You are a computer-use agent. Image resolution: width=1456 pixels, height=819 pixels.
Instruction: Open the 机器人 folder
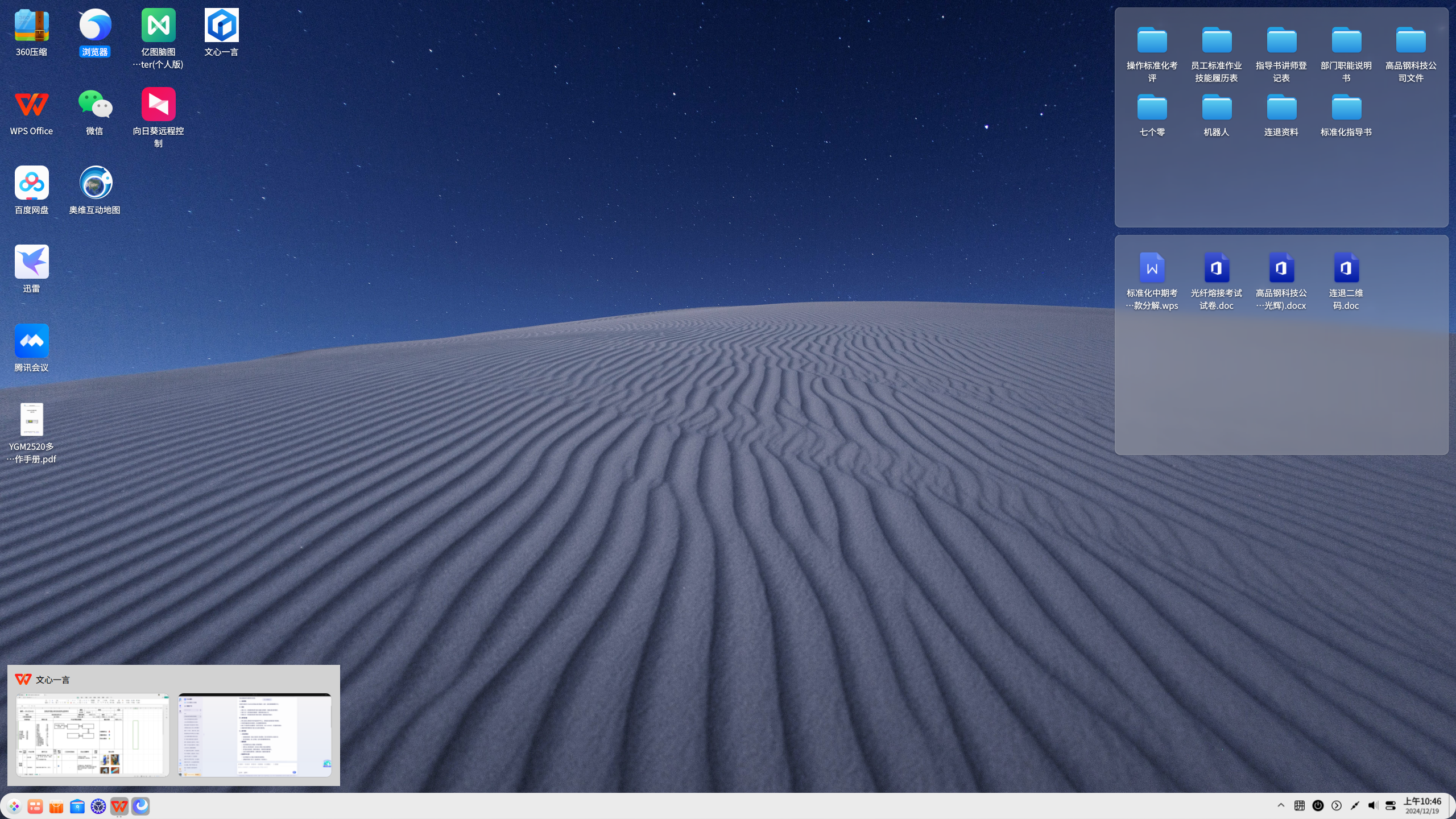coord(1217,115)
